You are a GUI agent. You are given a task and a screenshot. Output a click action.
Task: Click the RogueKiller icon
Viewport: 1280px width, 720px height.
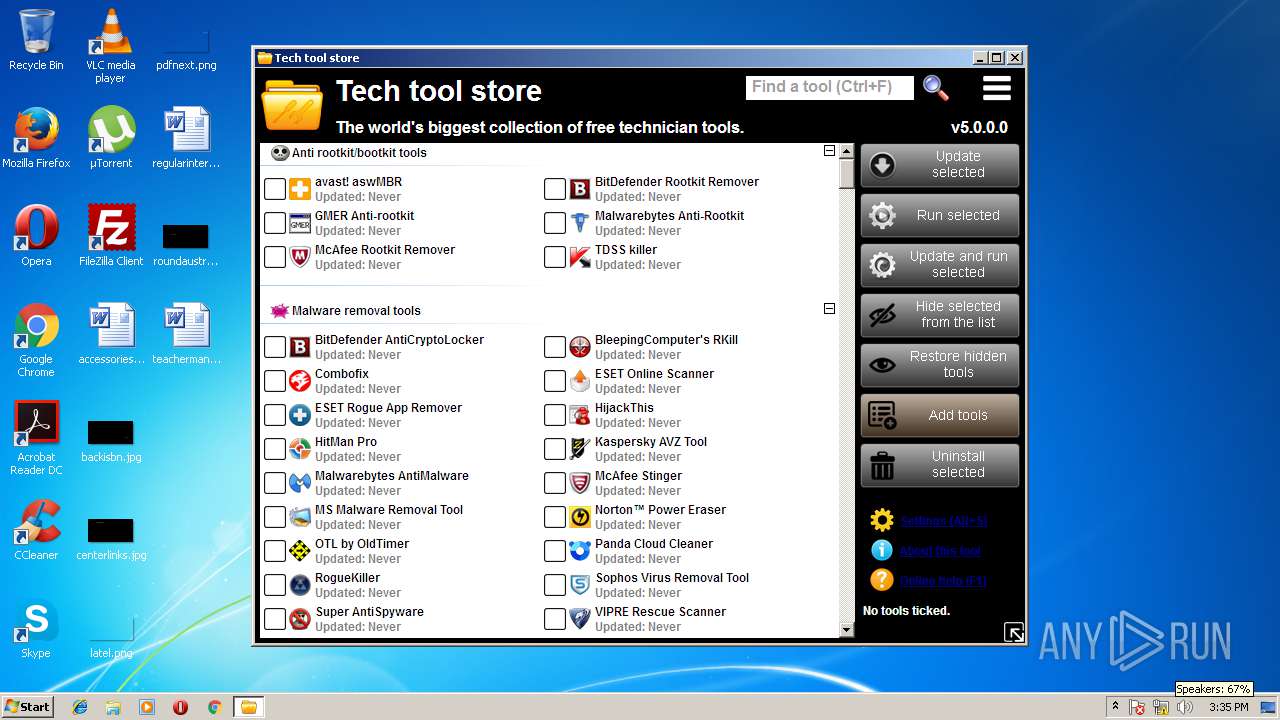pos(300,585)
